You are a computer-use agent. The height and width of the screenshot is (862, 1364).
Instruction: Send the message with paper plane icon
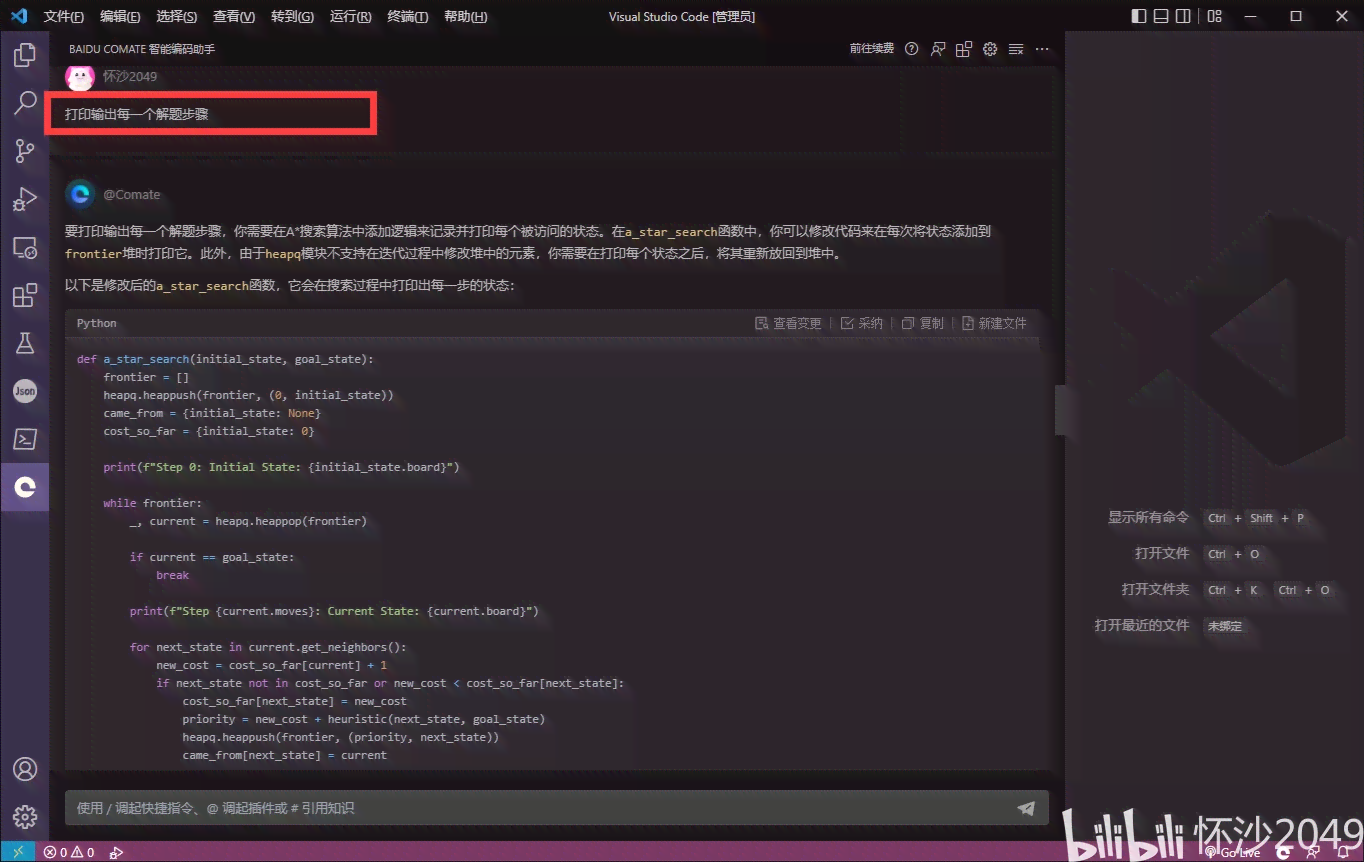coord(1026,808)
